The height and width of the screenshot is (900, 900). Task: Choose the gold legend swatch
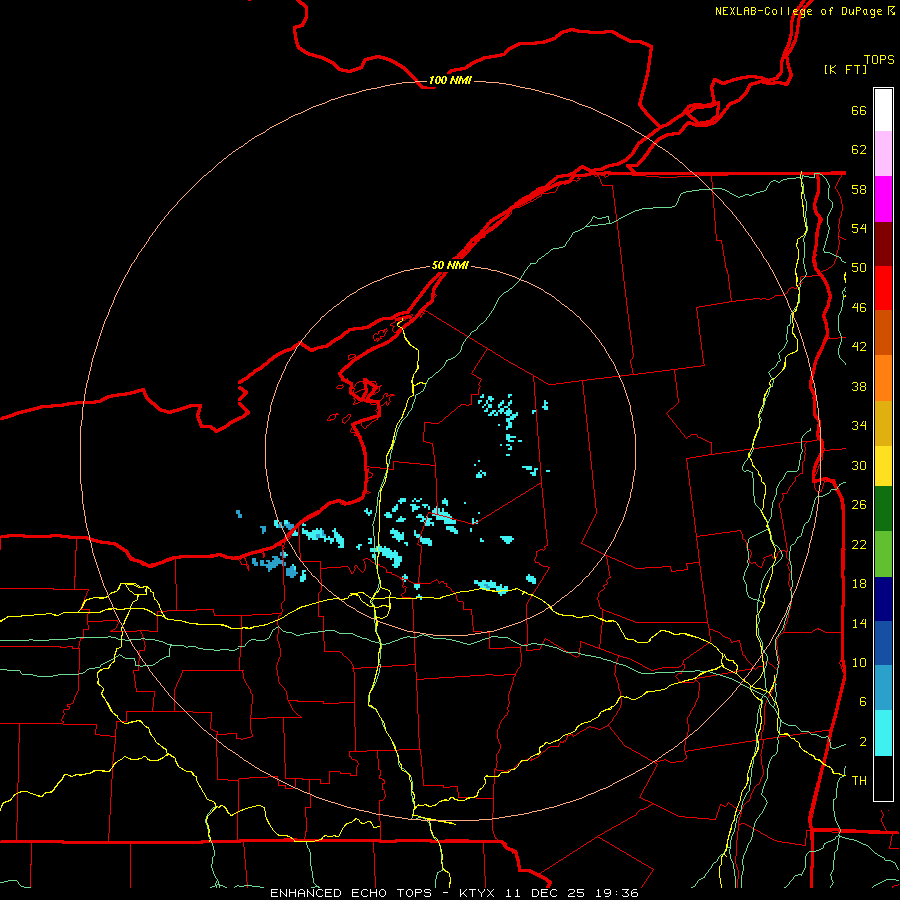tap(883, 423)
